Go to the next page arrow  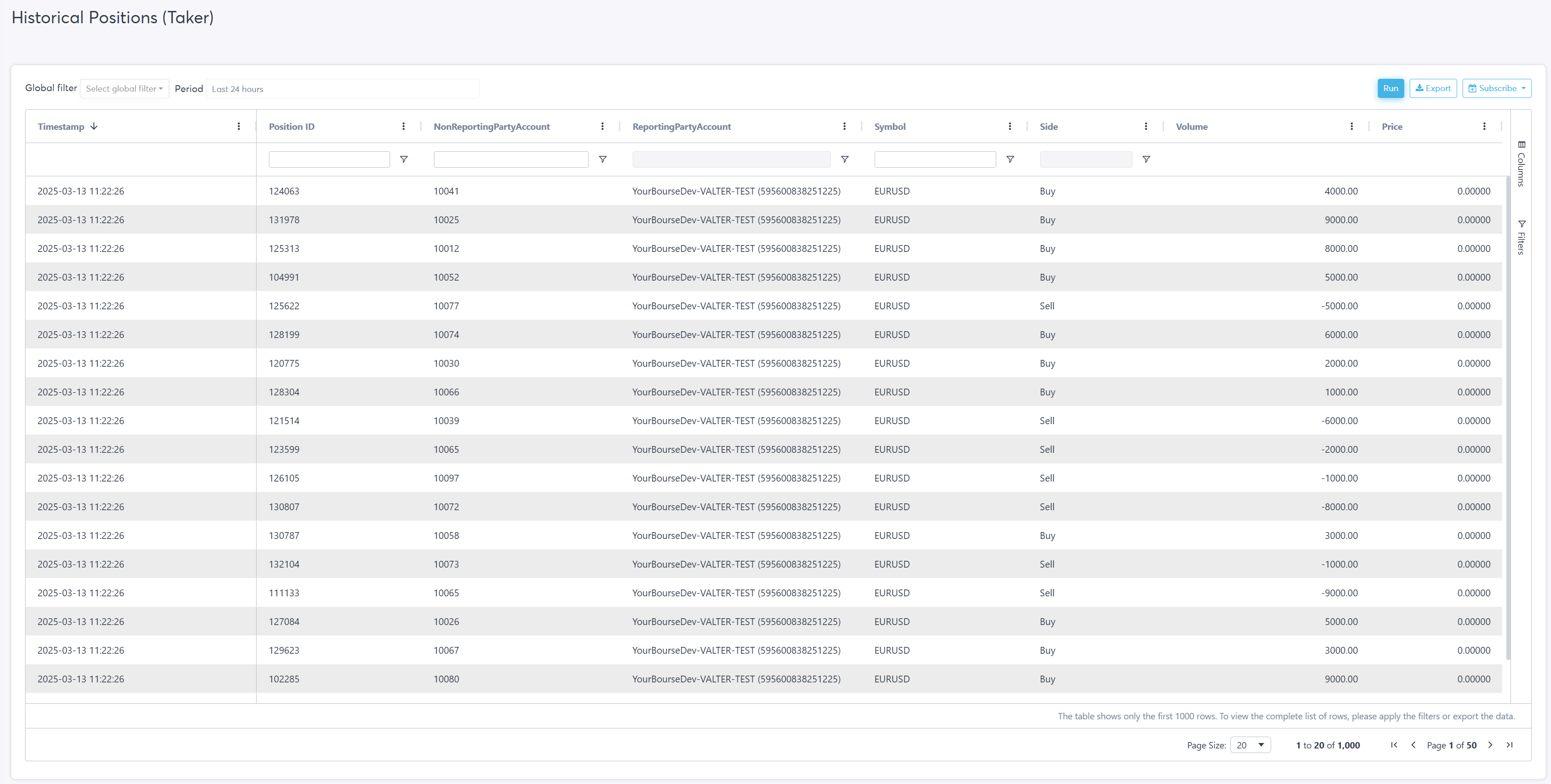1489,745
